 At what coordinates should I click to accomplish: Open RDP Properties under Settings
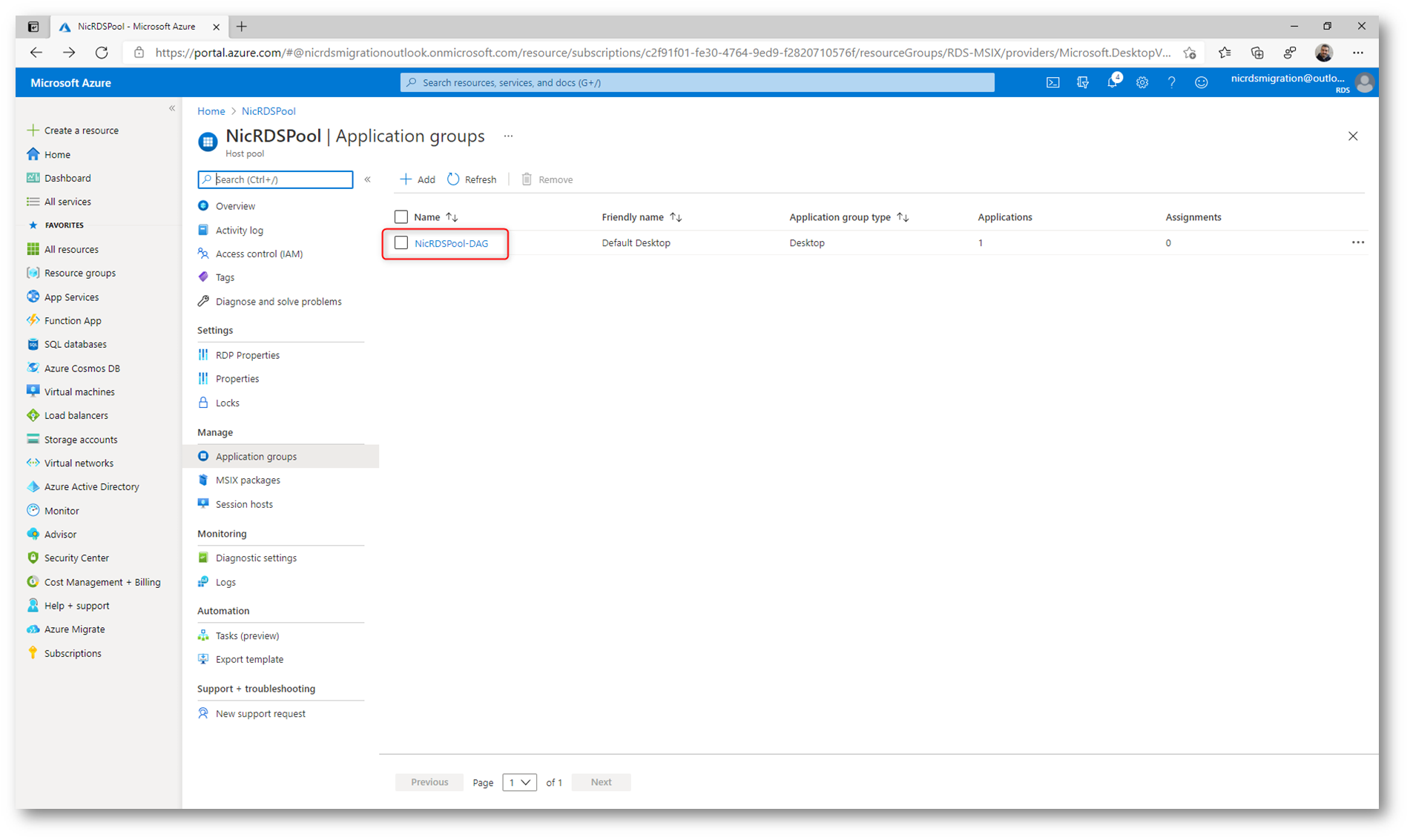(248, 355)
